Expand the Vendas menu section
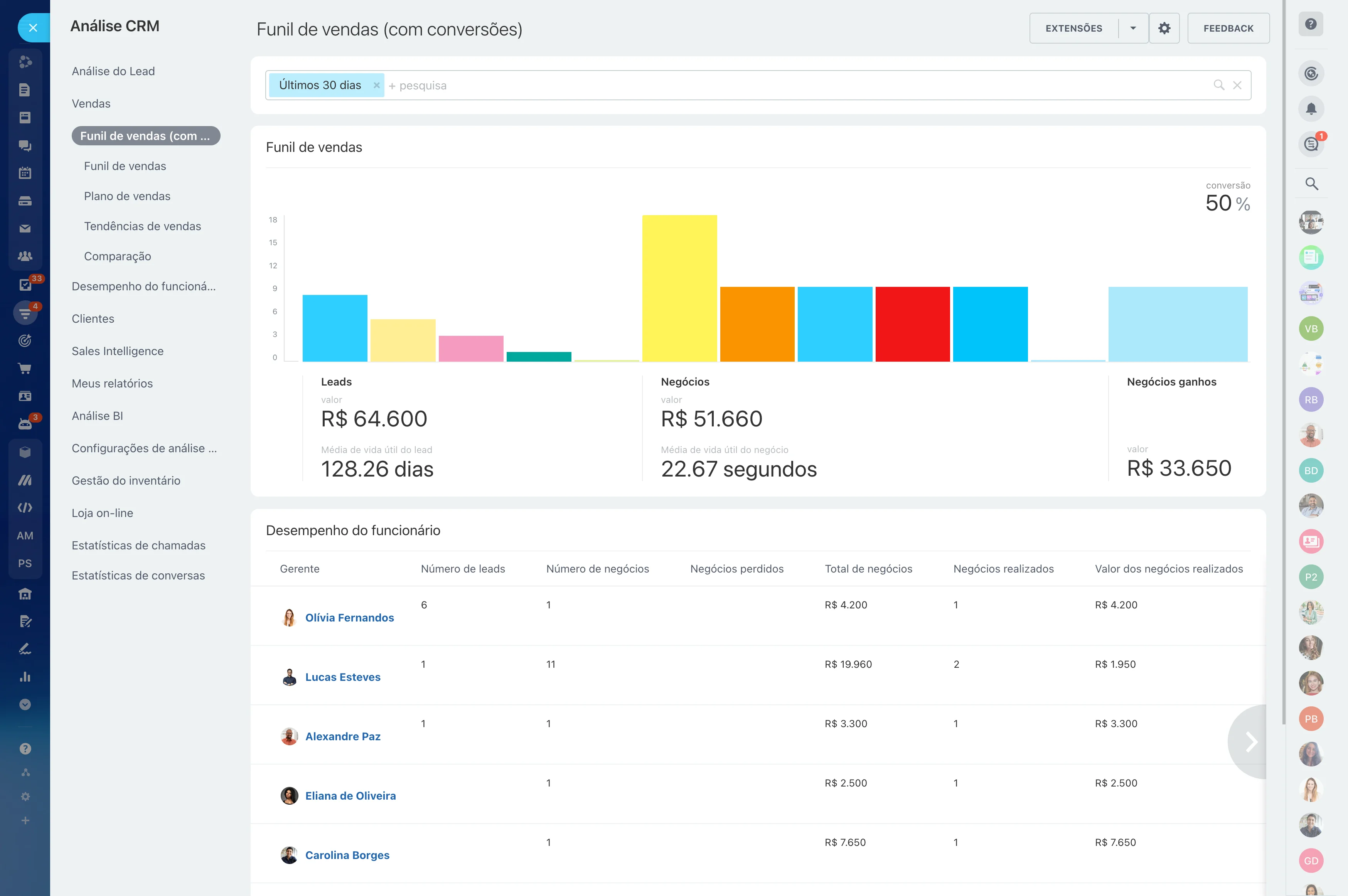Viewport: 1348px width, 896px height. pos(91,103)
